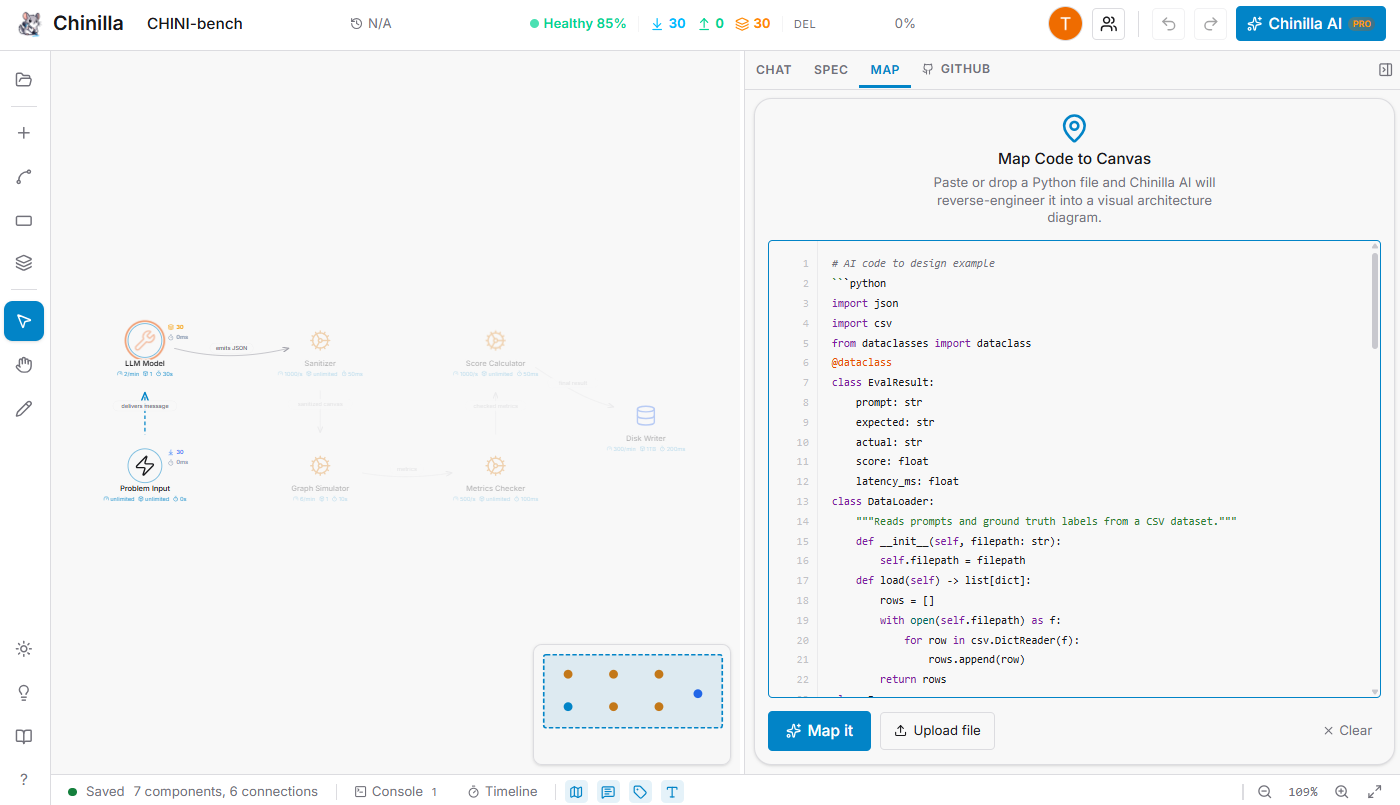Collapse the right side panel
The image size is (1400, 805).
coord(1385,70)
